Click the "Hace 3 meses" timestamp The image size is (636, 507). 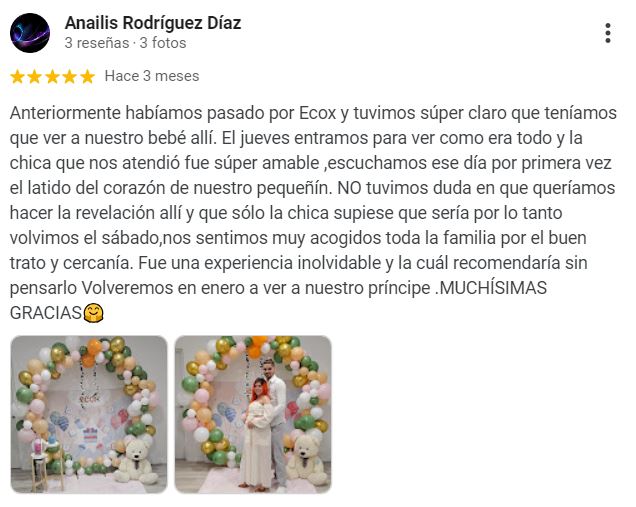[x=152, y=76]
